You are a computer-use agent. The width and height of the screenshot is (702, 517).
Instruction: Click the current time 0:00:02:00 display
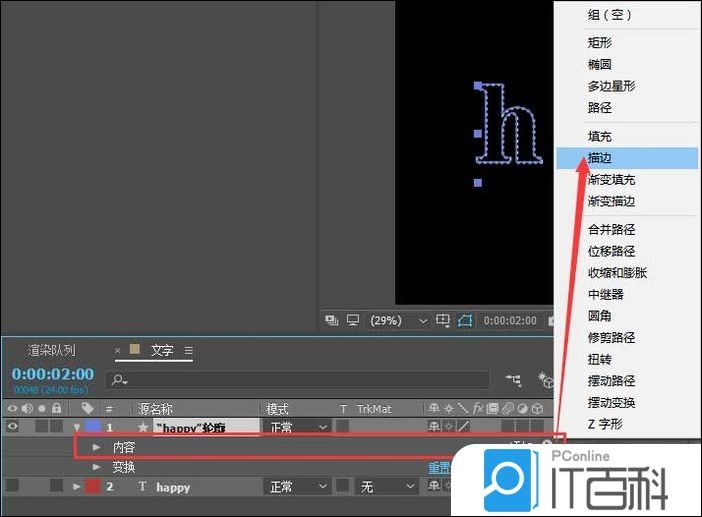pyautogui.click(x=52, y=374)
